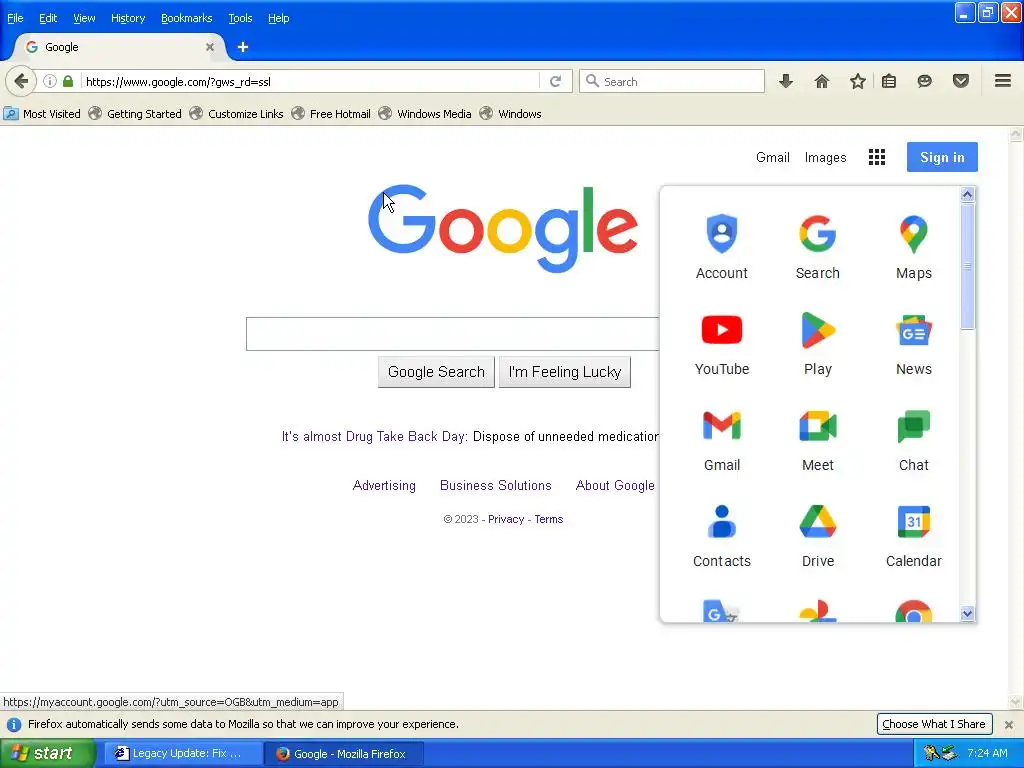Open the Drug Take Back Day link

[x=374, y=436]
